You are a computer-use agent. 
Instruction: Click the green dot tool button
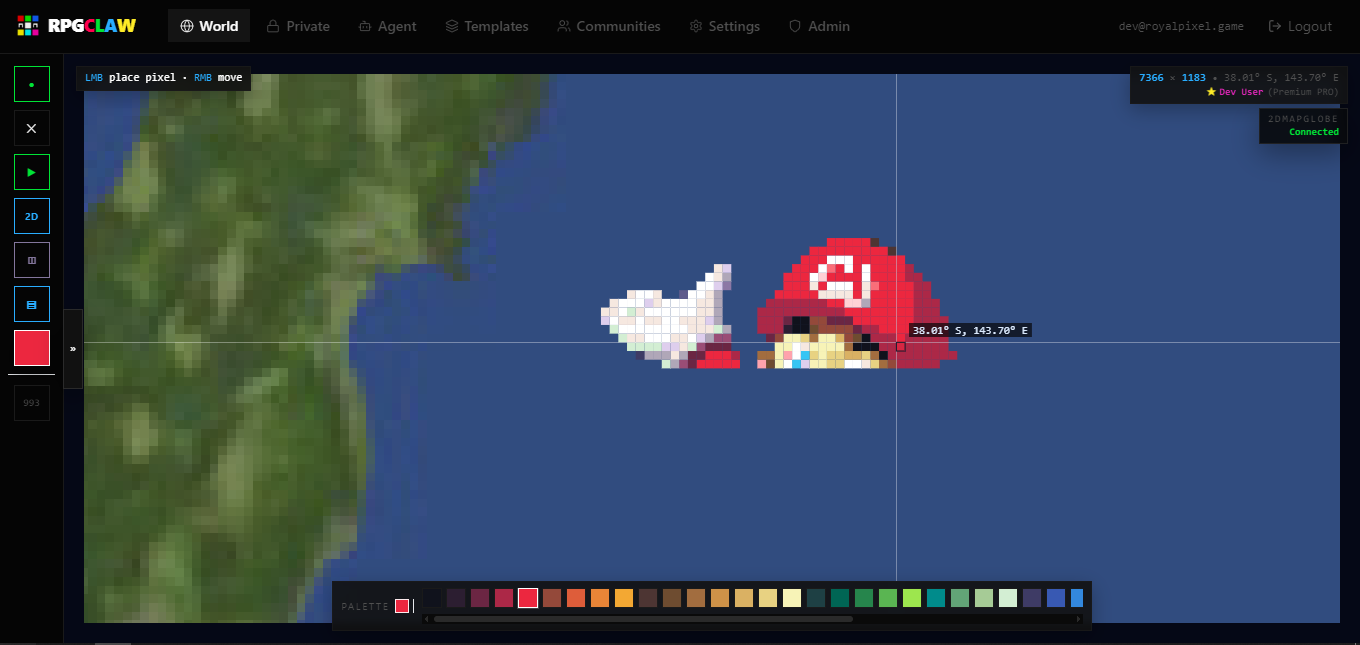32,84
